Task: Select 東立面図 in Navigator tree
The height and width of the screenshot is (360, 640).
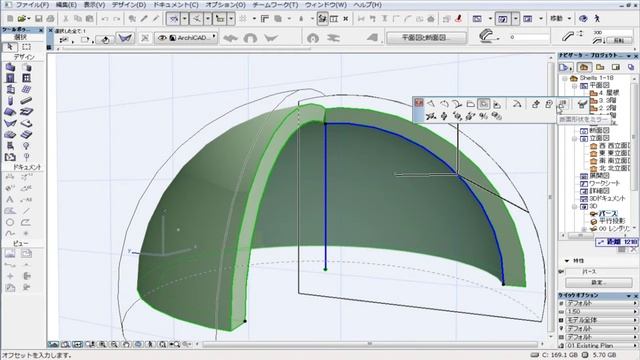Action: 610,153
